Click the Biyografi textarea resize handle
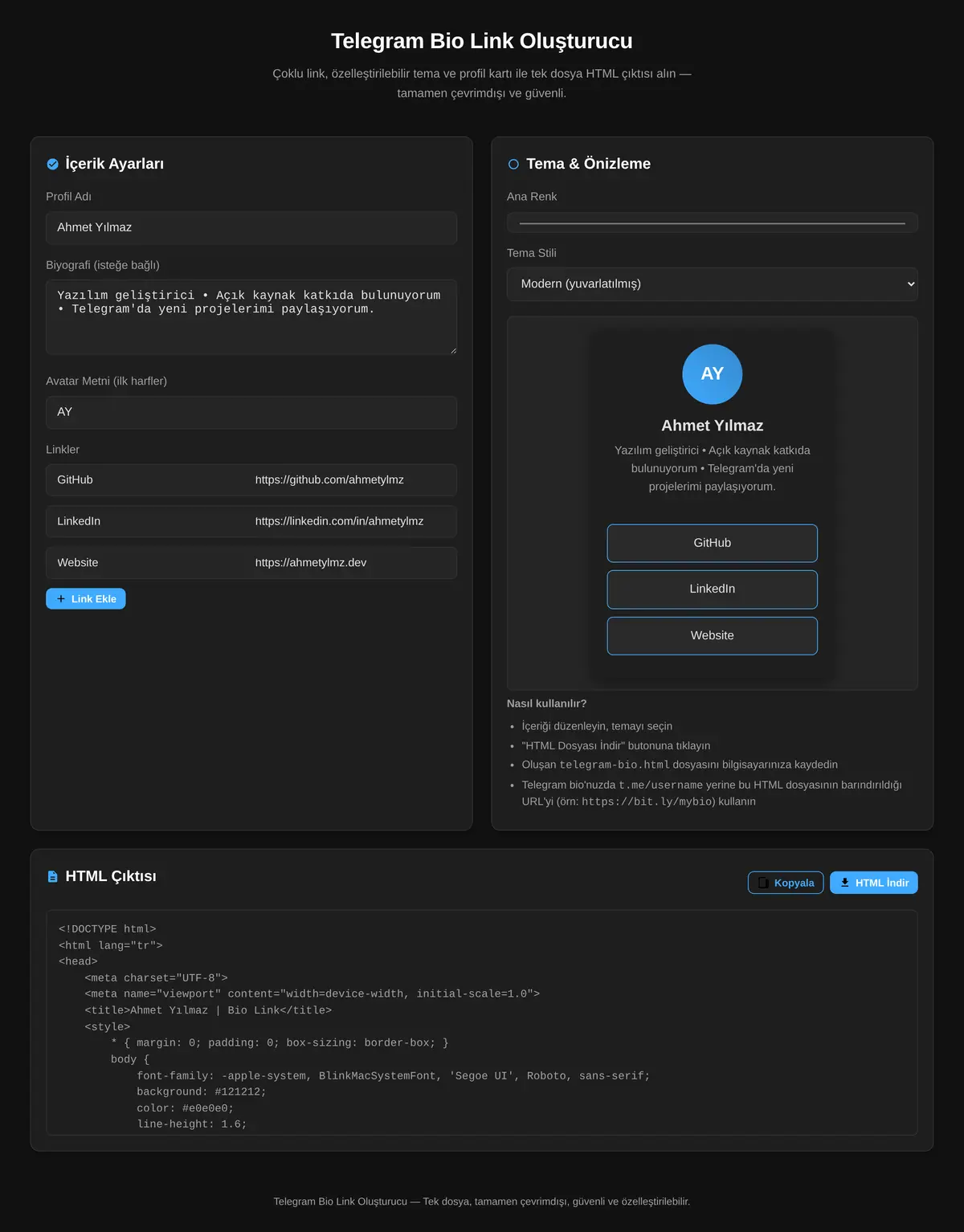 click(452, 350)
